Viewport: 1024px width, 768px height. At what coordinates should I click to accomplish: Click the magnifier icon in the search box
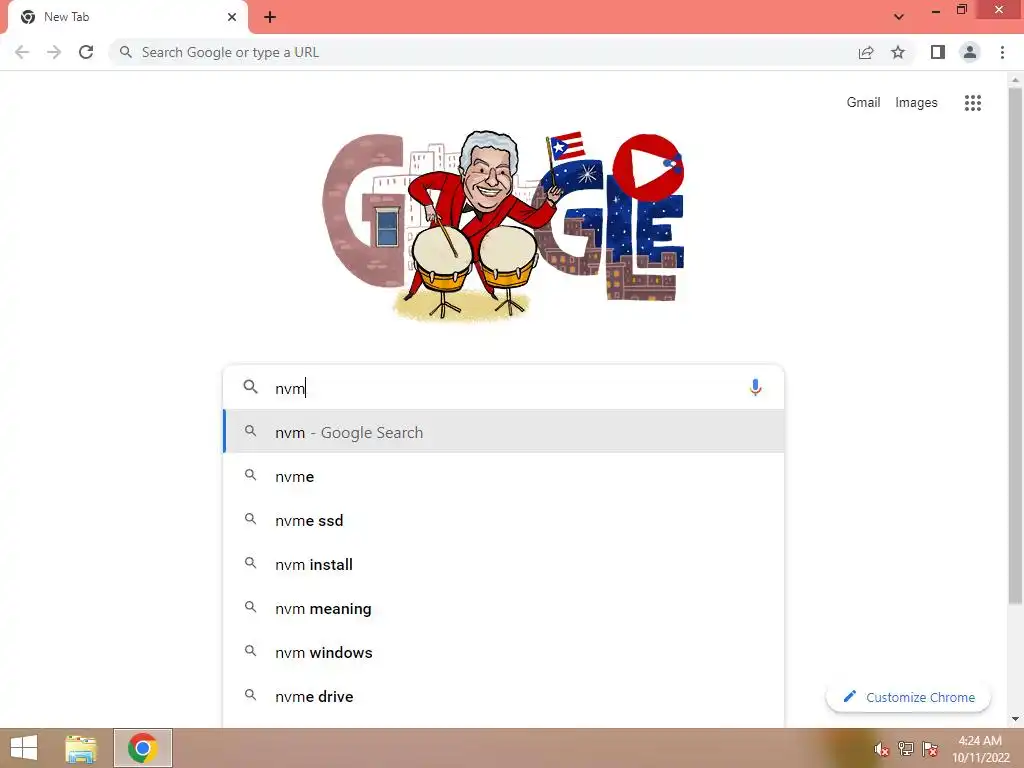[x=250, y=387]
